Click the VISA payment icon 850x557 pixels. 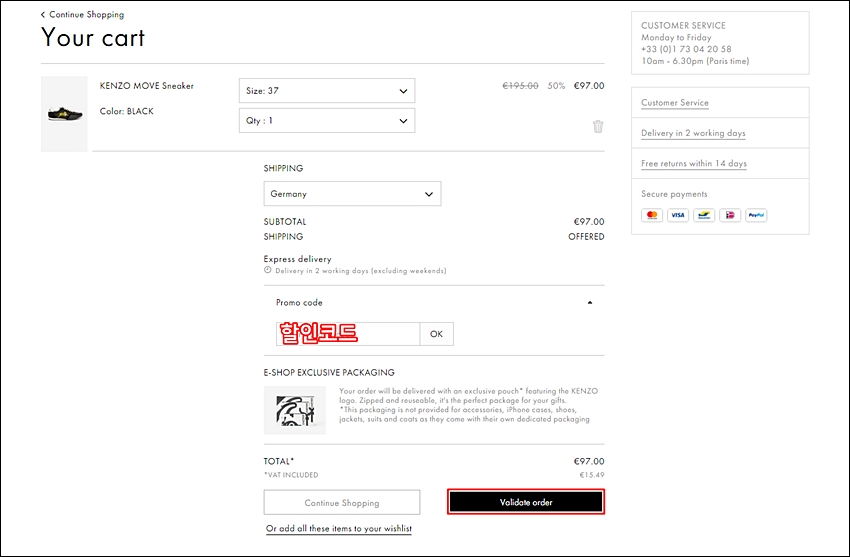coord(678,215)
